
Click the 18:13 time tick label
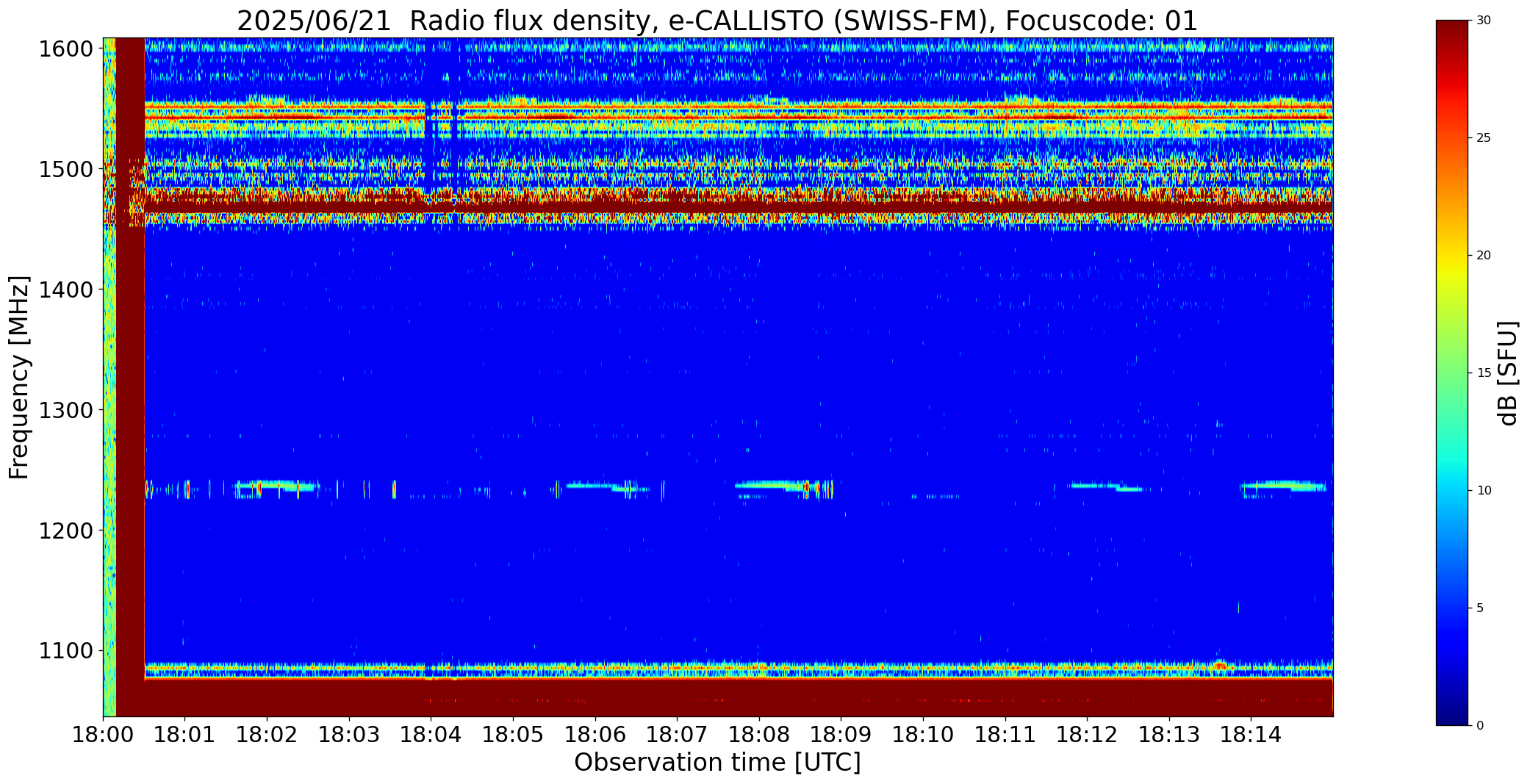[x=1169, y=735]
